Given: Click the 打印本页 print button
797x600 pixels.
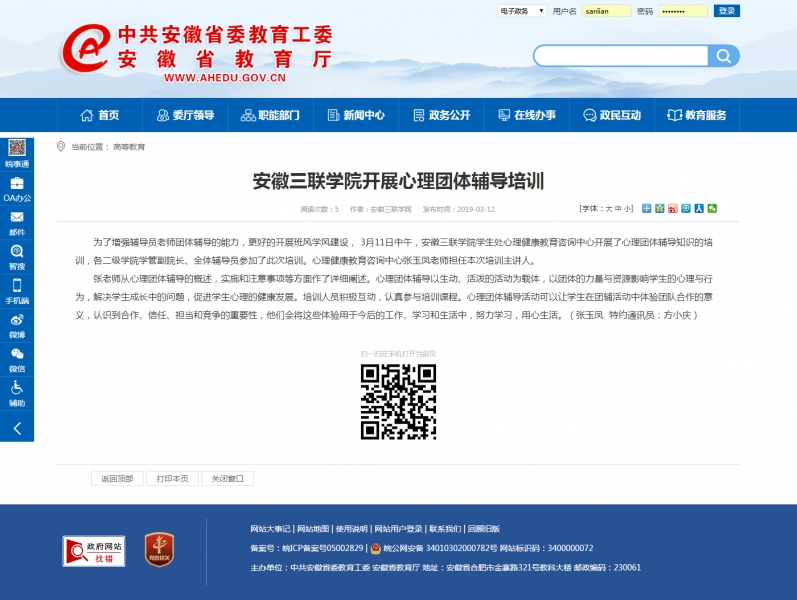Looking at the screenshot, I should click(x=172, y=479).
